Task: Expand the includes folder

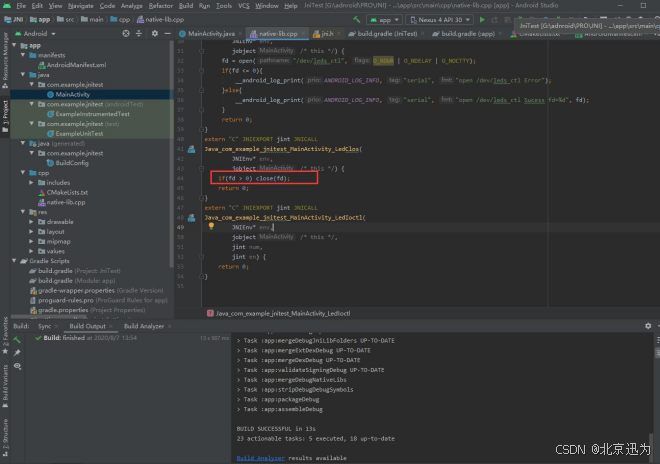Action: (32, 183)
